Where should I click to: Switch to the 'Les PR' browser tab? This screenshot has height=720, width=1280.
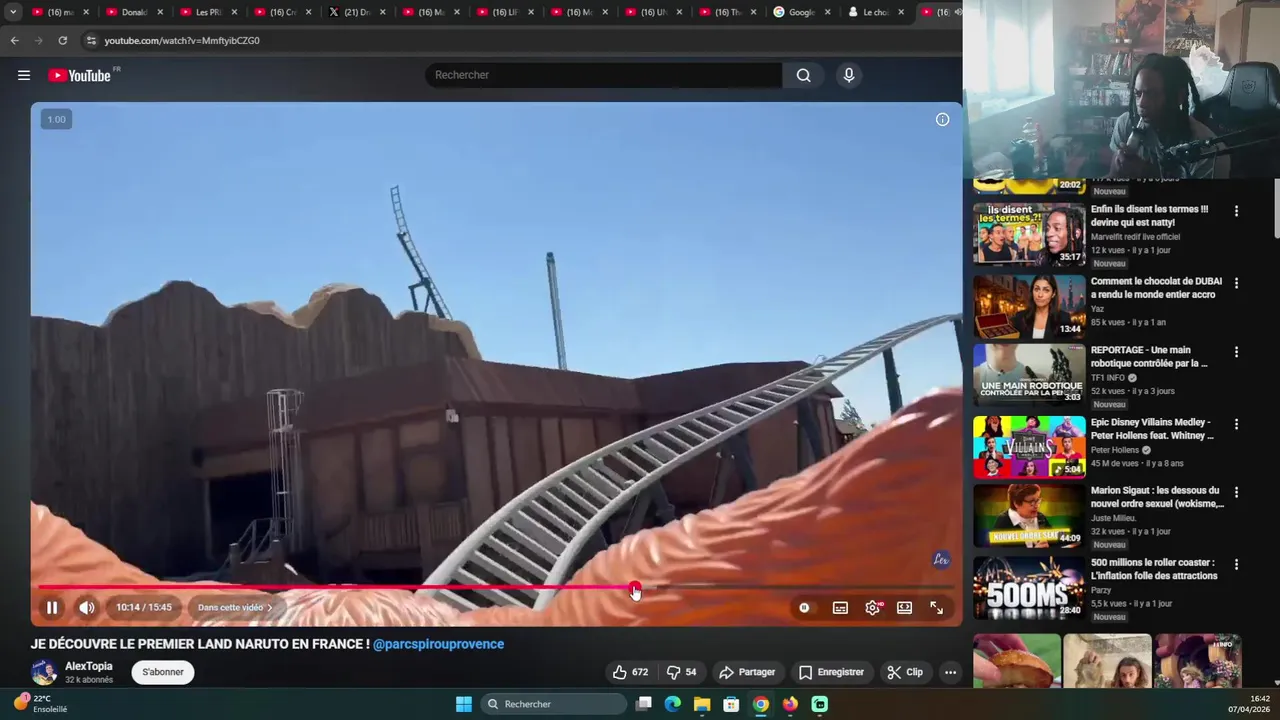point(208,12)
